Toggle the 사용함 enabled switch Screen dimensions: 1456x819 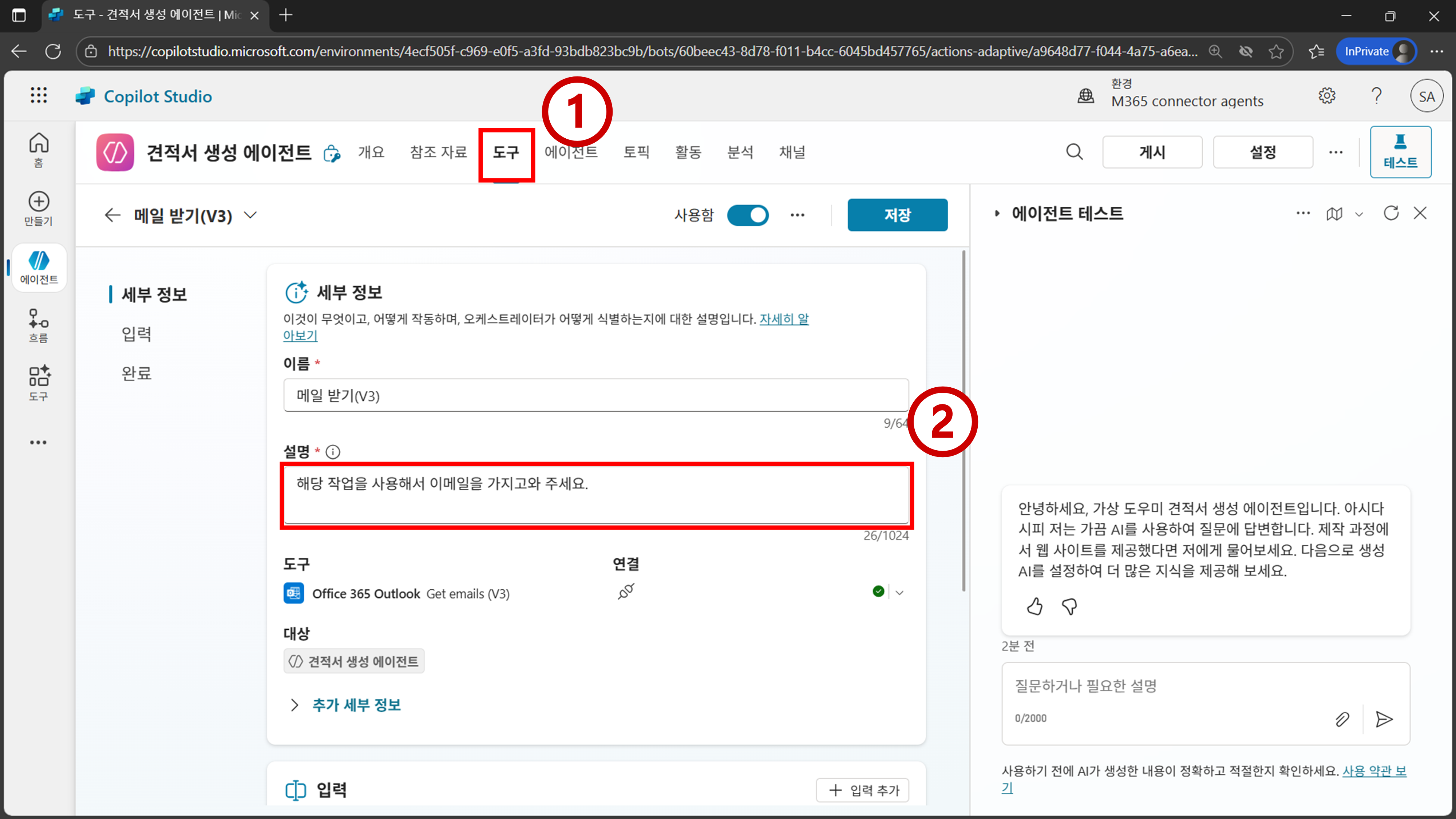click(747, 215)
